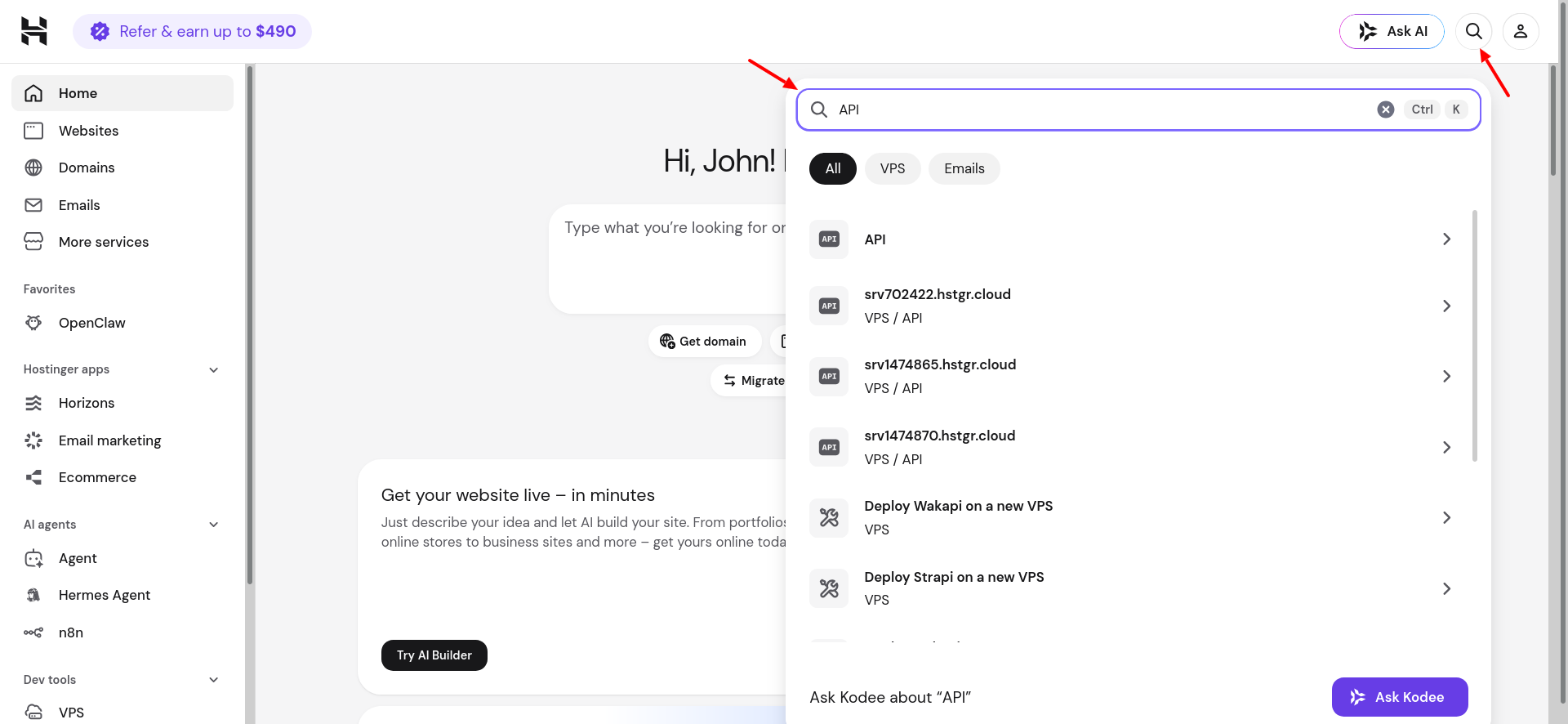Select srv702422.hstgr.cloud result text
This screenshot has height=724, width=1568.
pyautogui.click(x=938, y=294)
